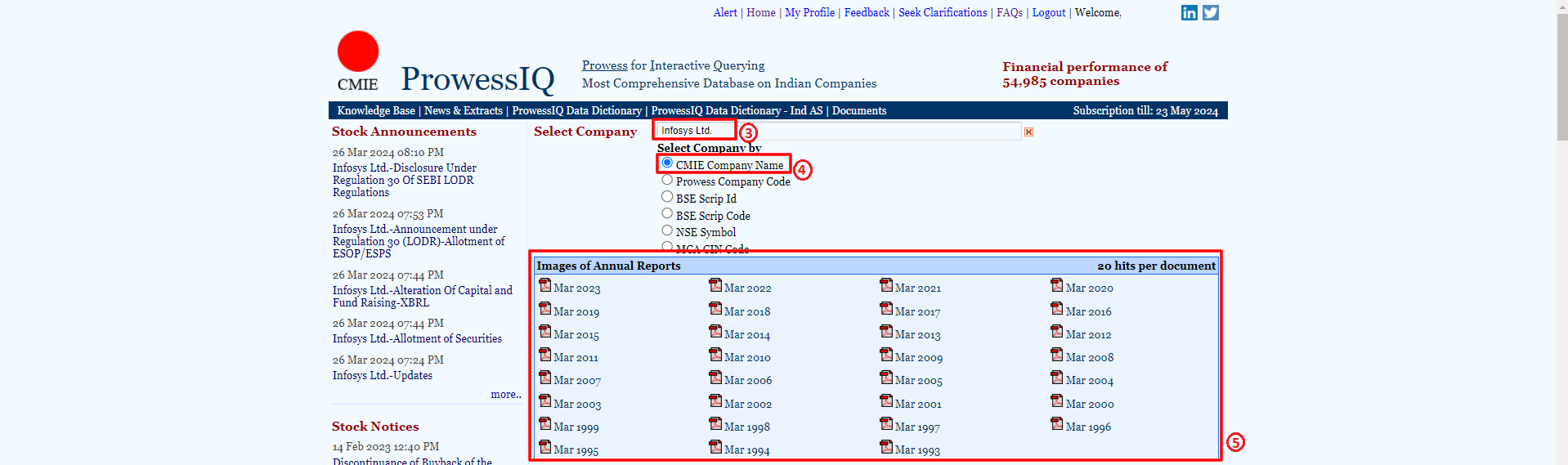Click the Infosys Ltd. company input field
Image resolution: width=1568 pixels, height=465 pixels.
(838, 131)
